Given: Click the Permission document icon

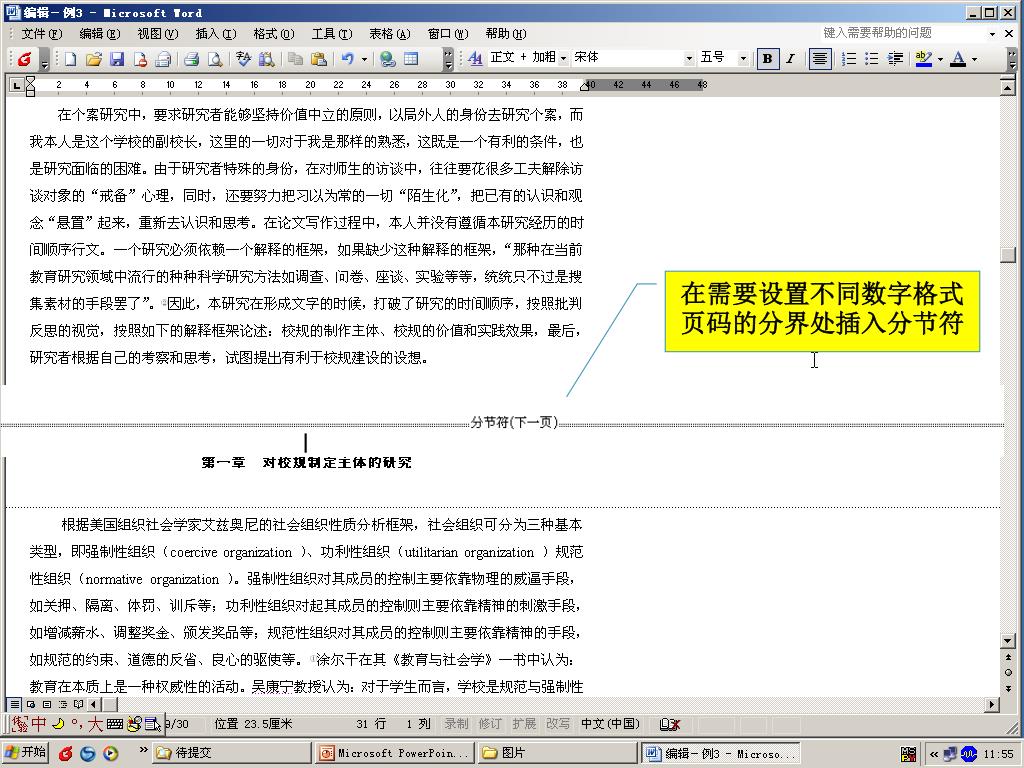Looking at the screenshot, I should (140, 59).
